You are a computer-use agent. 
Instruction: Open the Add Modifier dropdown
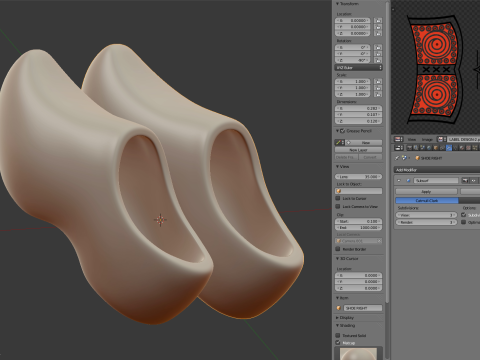pyautogui.click(x=437, y=170)
